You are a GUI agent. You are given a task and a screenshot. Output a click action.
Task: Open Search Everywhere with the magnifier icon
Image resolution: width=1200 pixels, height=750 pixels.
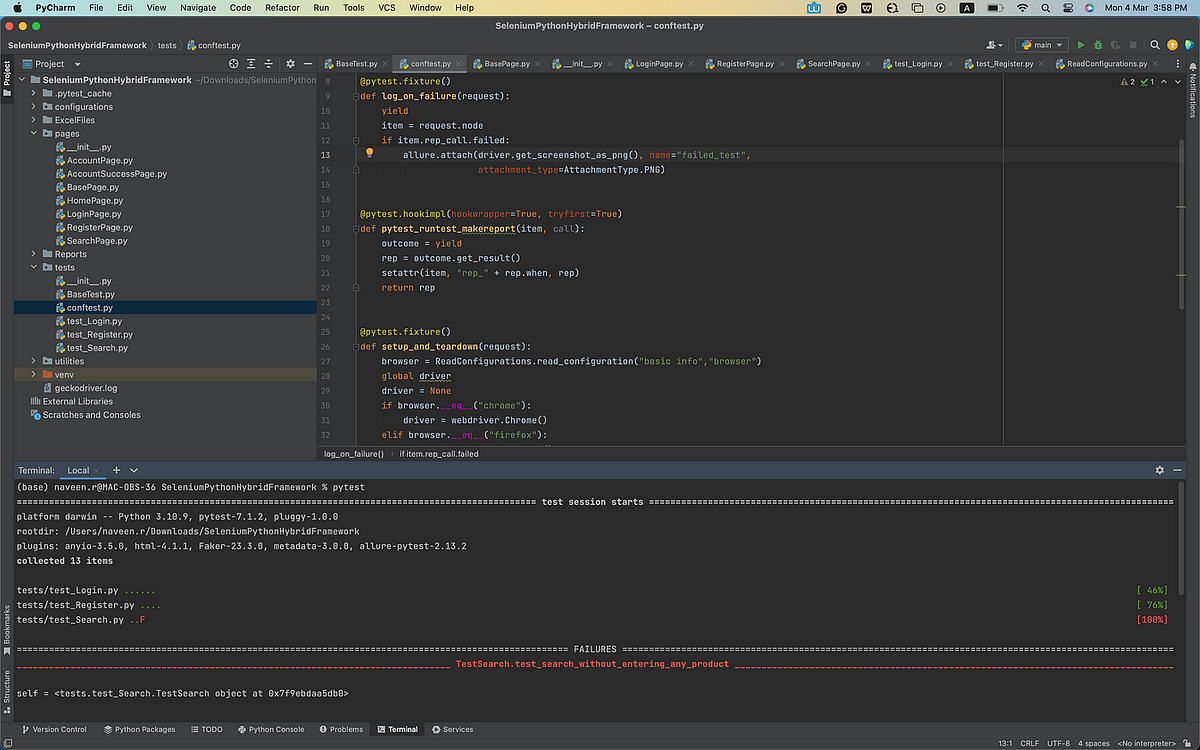[x=1155, y=44]
